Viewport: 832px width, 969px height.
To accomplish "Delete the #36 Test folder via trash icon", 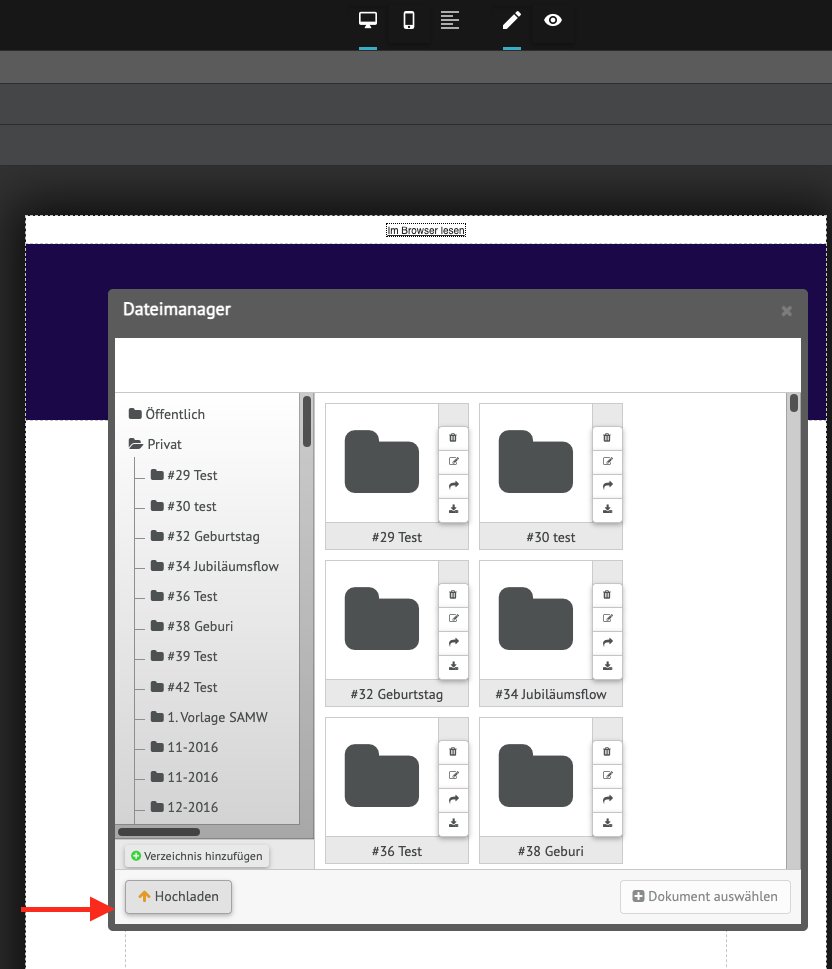I will pos(453,751).
